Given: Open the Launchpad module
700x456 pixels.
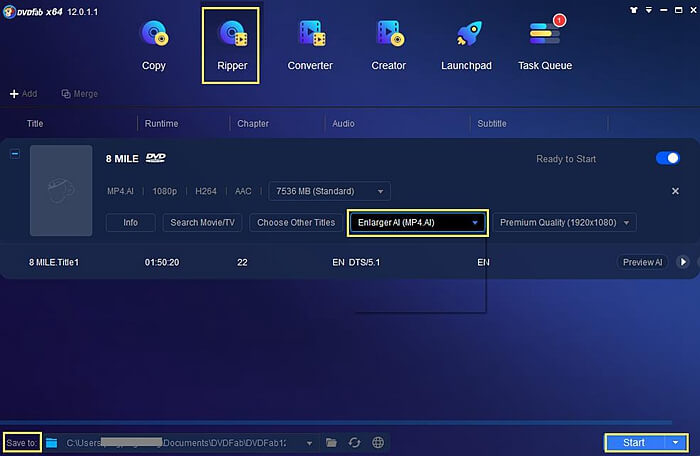Looking at the screenshot, I should tap(466, 46).
